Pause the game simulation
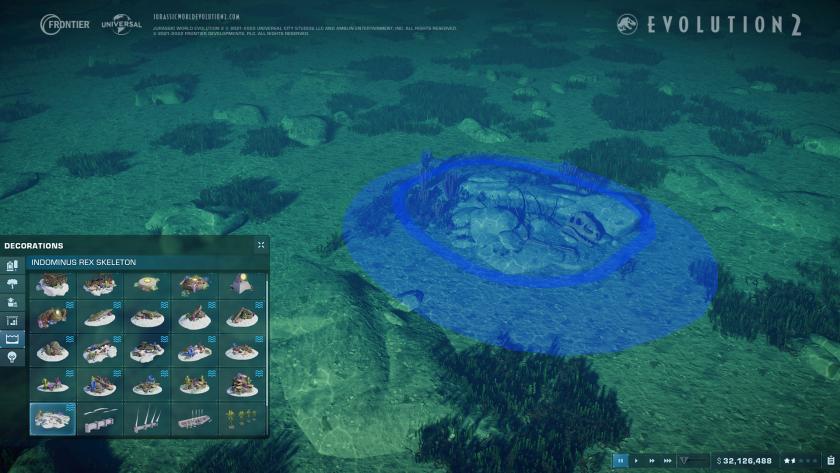This screenshot has width=840, height=473. tap(621, 460)
